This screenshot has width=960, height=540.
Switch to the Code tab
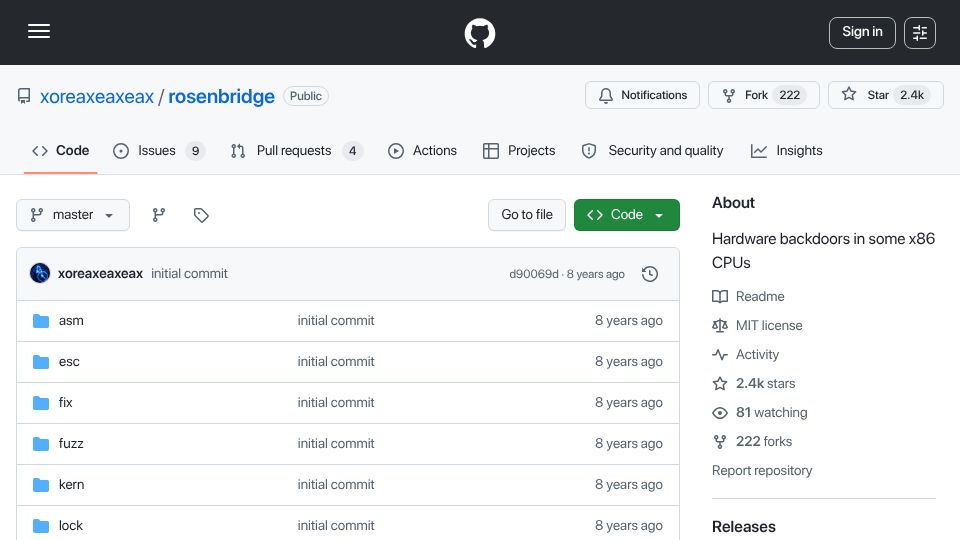click(61, 151)
